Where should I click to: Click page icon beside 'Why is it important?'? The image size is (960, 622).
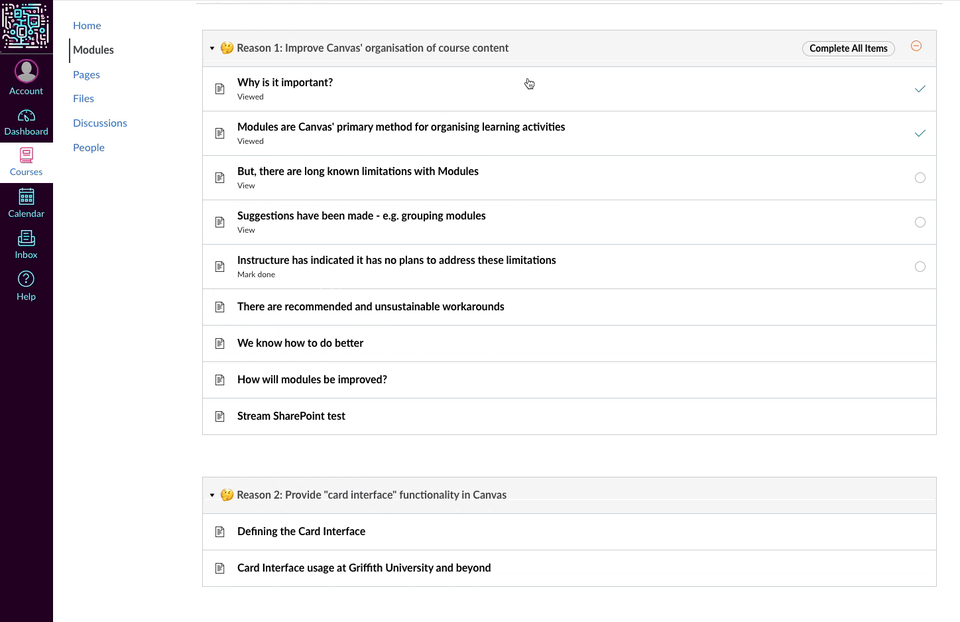pyautogui.click(x=220, y=89)
